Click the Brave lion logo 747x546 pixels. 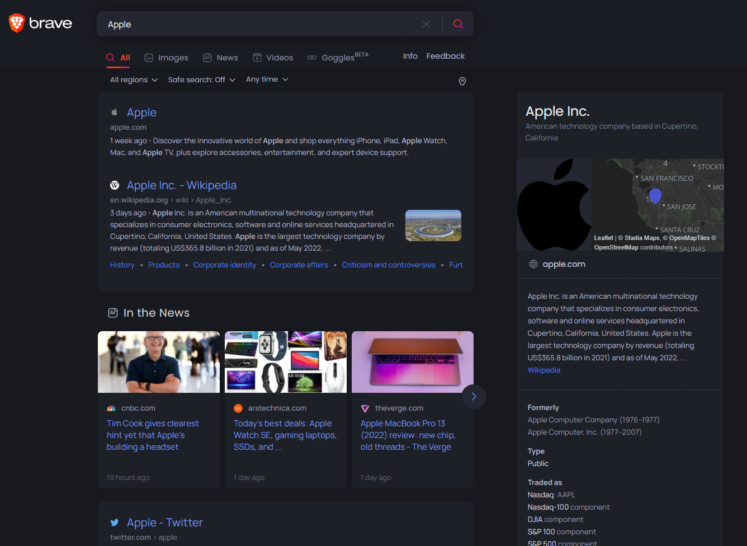(17, 23)
